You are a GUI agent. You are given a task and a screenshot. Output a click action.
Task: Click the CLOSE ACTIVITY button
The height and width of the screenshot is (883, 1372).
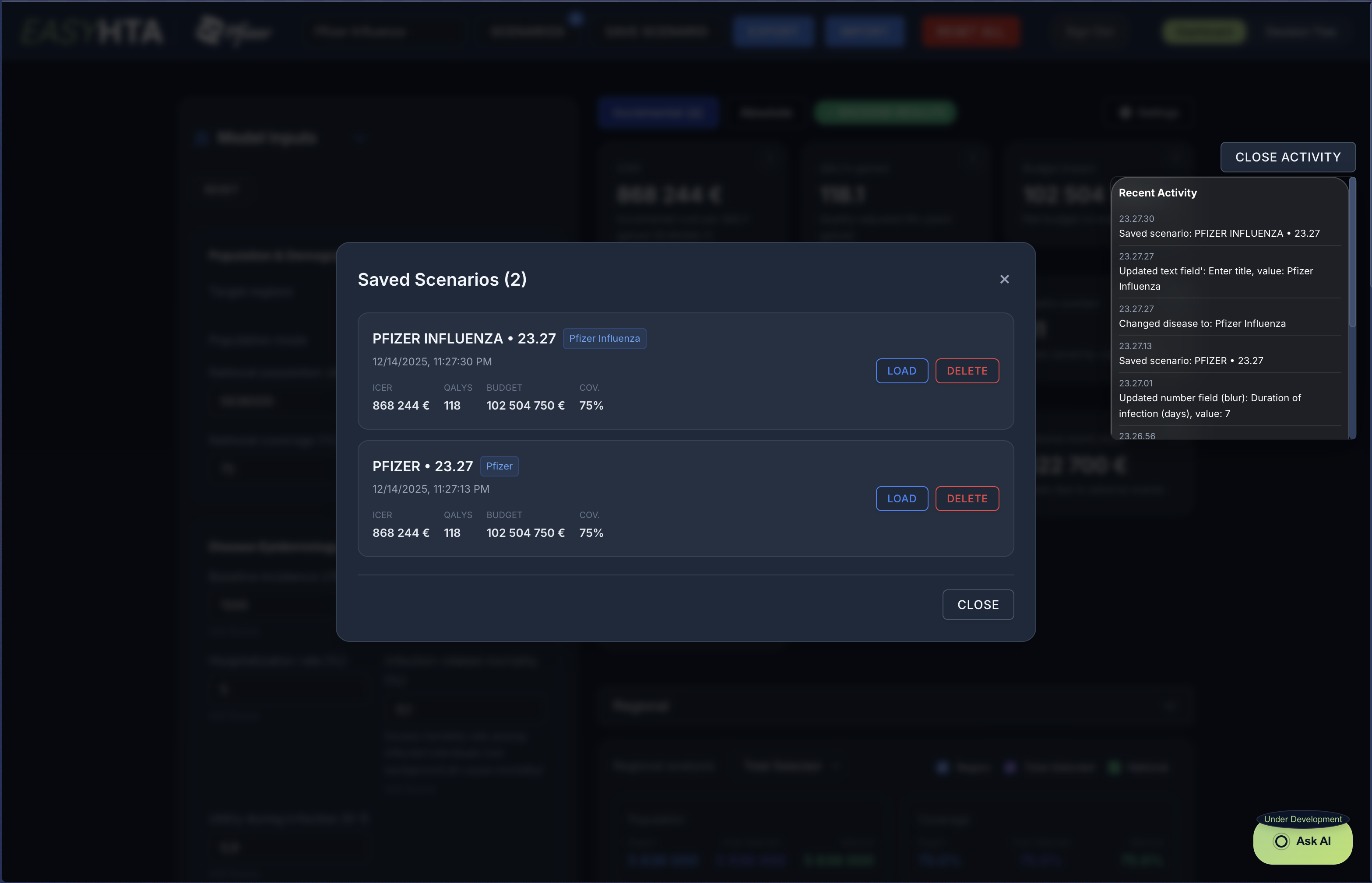1288,157
